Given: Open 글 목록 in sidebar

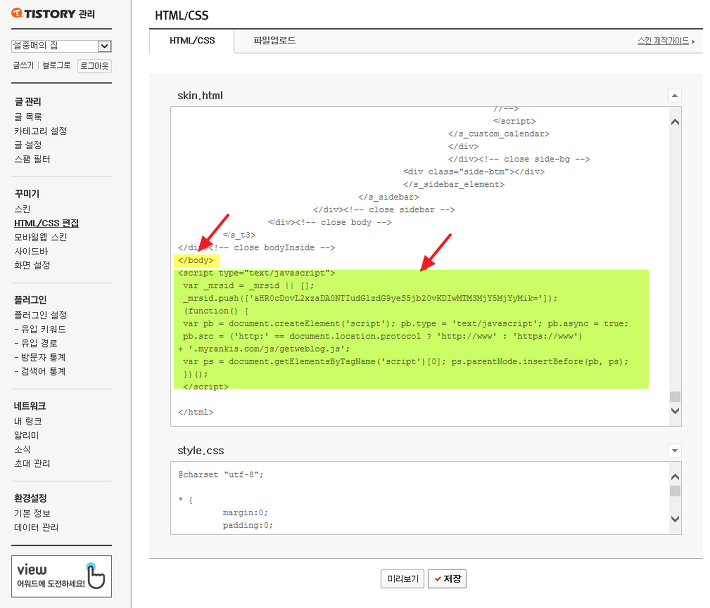Looking at the screenshot, I should [x=28, y=117].
